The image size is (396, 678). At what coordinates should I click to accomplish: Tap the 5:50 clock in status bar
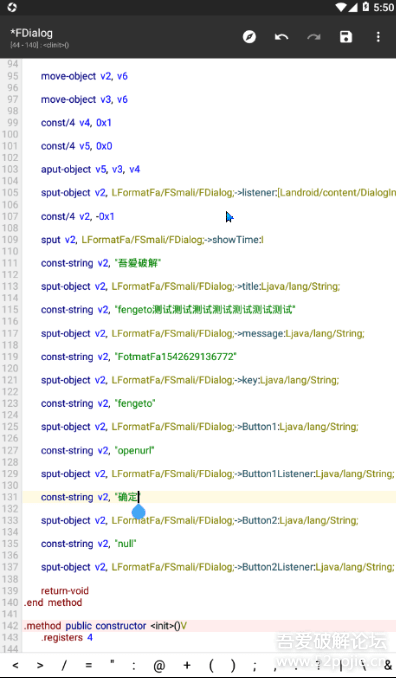pos(383,7)
